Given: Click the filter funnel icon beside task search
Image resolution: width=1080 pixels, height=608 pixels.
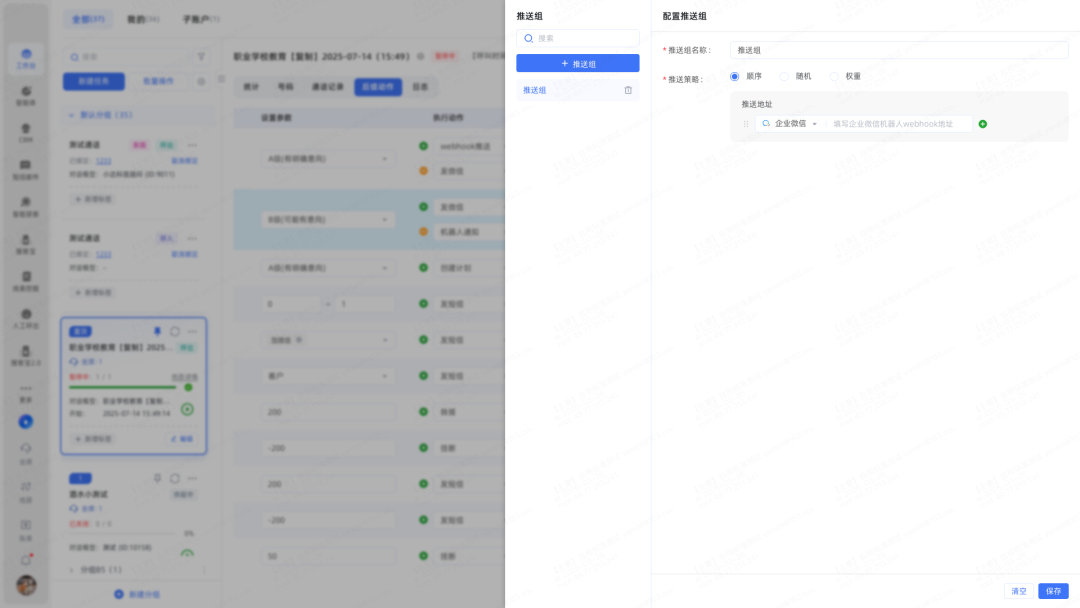Looking at the screenshot, I should click(201, 58).
